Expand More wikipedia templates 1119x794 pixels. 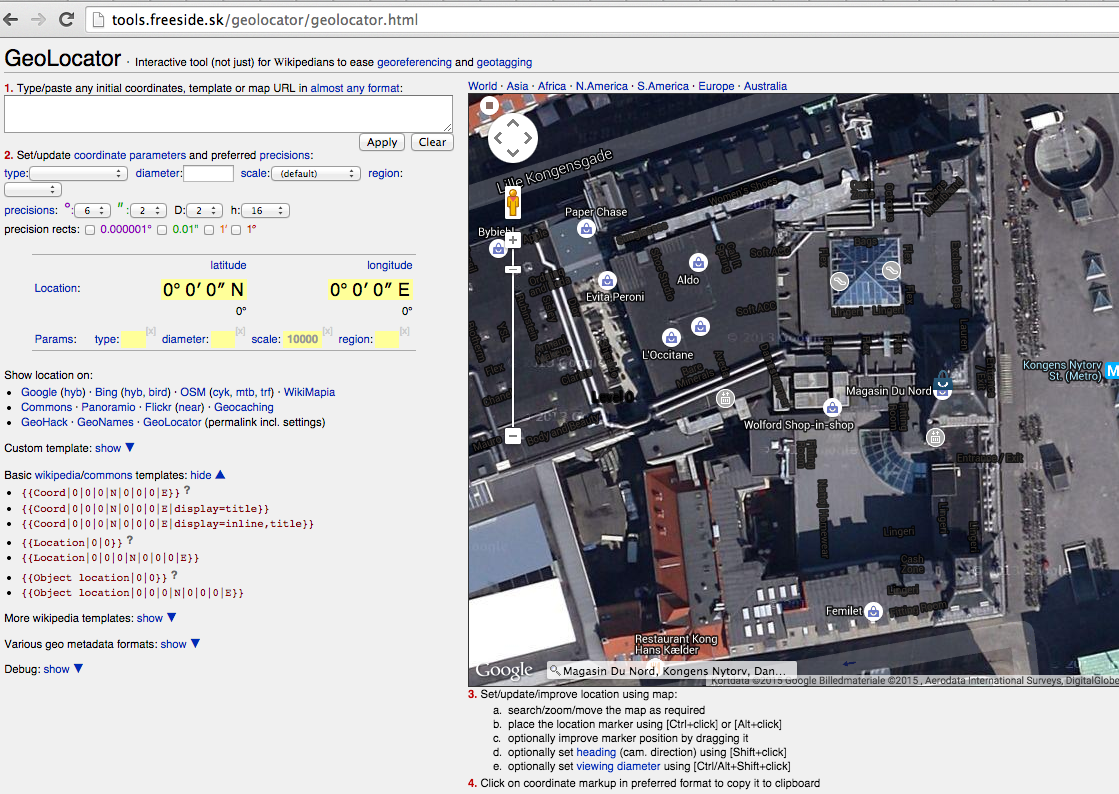tap(156, 618)
